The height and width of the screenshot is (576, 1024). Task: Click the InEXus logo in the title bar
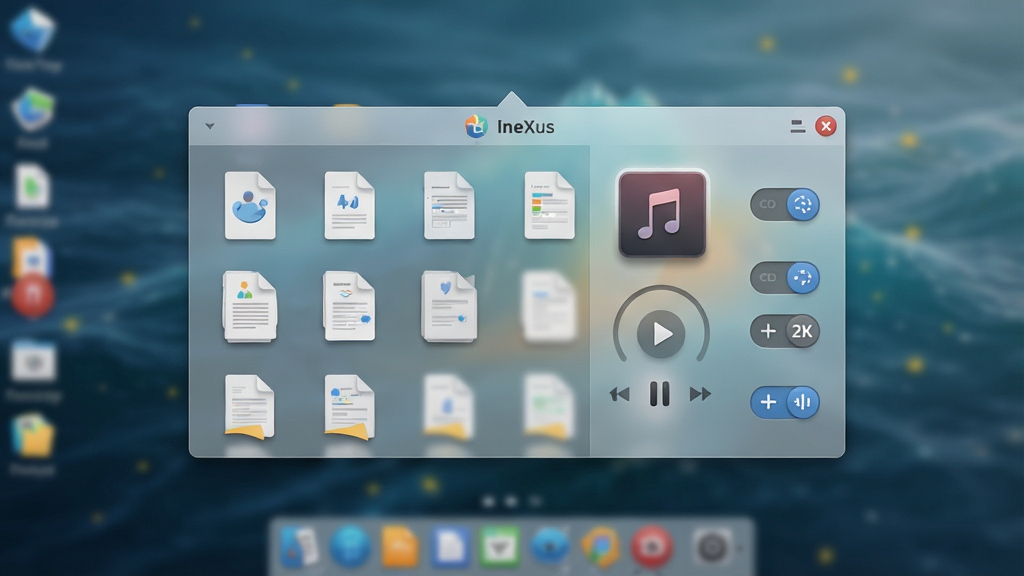tap(476, 126)
